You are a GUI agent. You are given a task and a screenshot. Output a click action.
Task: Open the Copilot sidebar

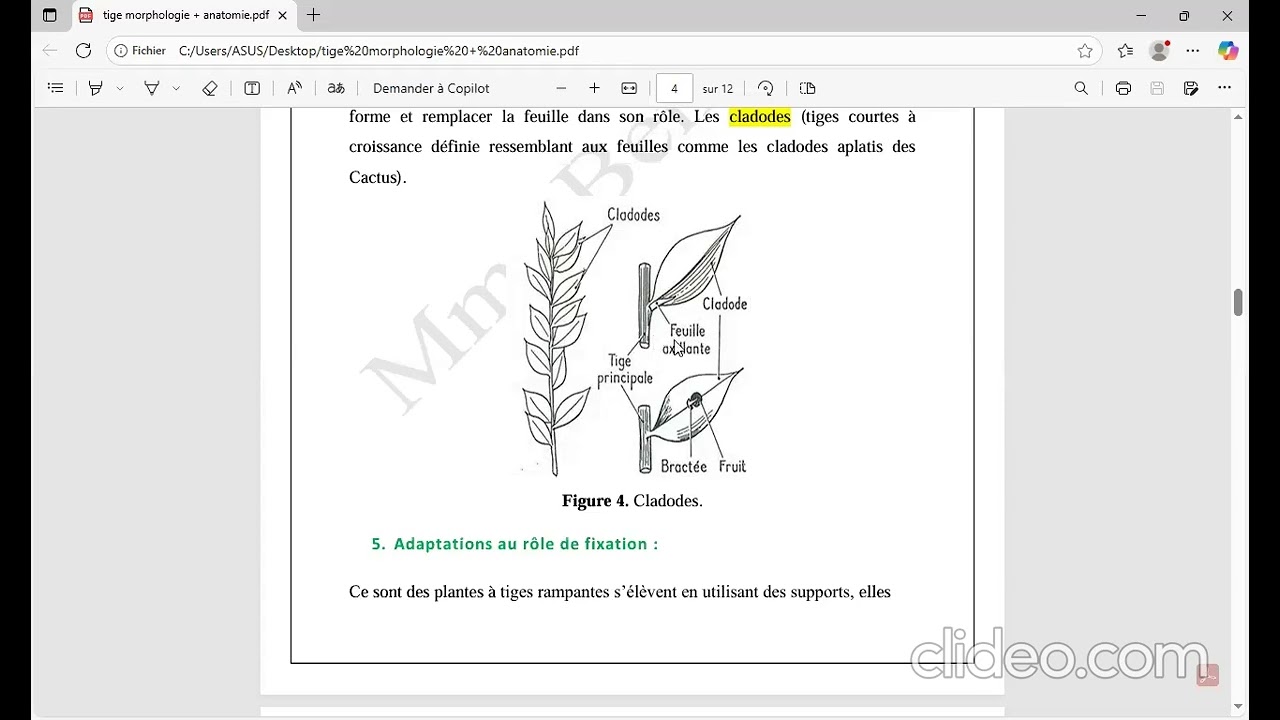[1228, 50]
